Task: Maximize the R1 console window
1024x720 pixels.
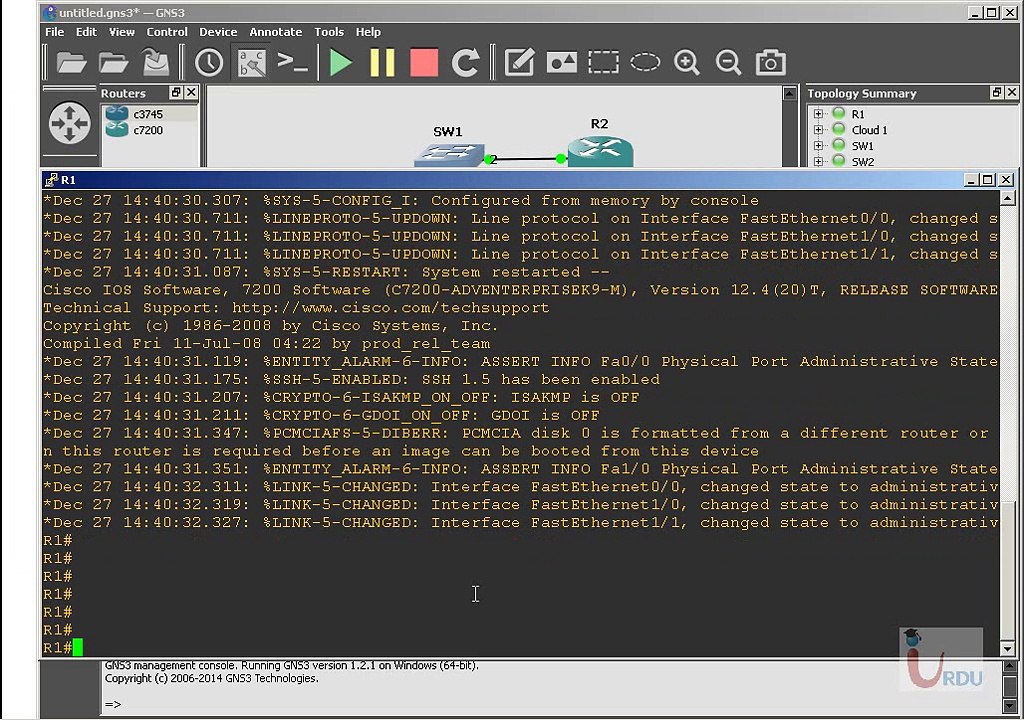Action: pyautogui.click(x=988, y=180)
